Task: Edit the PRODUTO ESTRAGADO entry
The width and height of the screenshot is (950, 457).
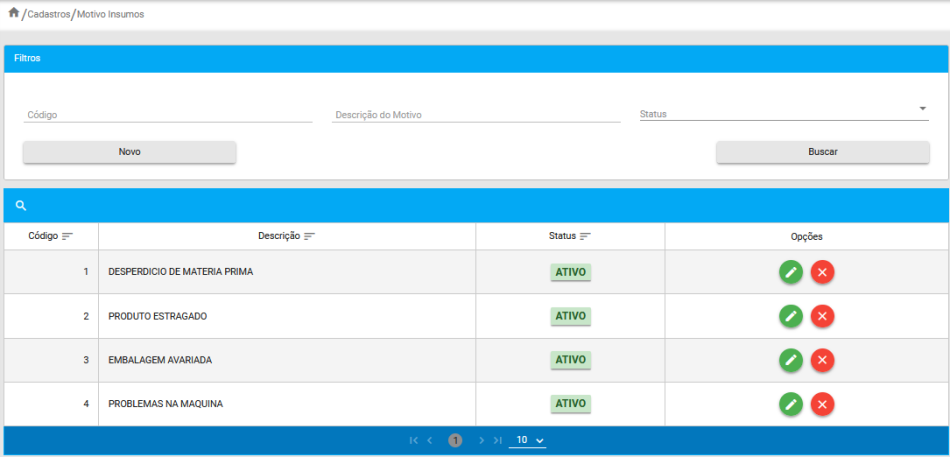Action: pyautogui.click(x=791, y=316)
